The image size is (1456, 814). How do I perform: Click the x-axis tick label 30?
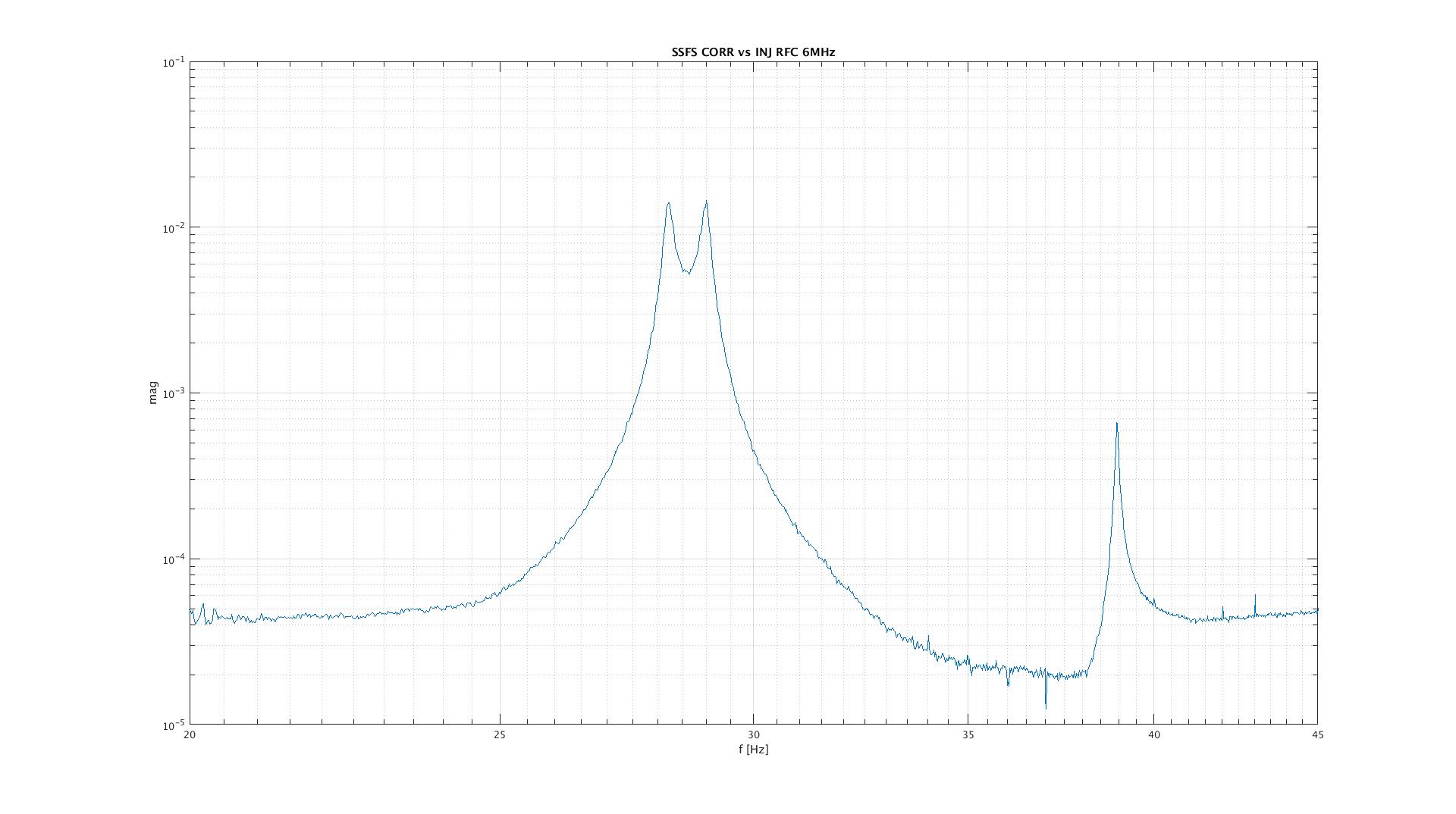point(753,735)
